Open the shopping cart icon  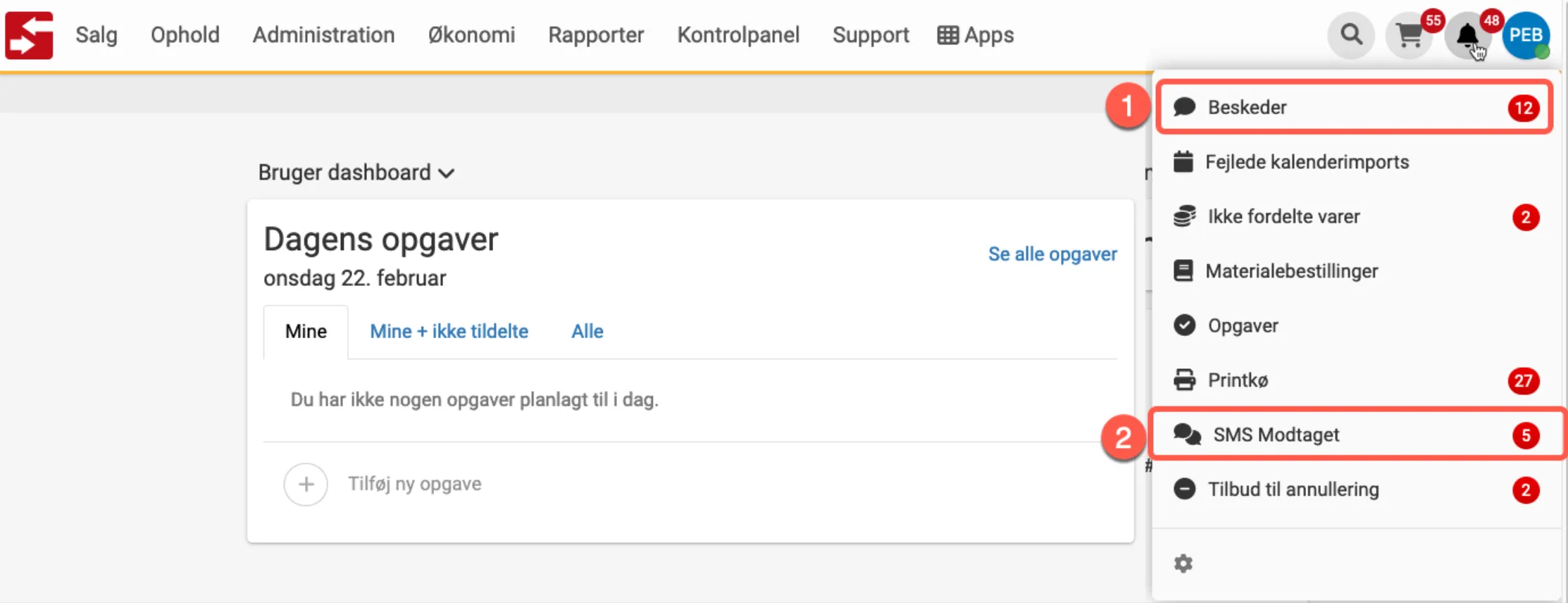(1409, 35)
